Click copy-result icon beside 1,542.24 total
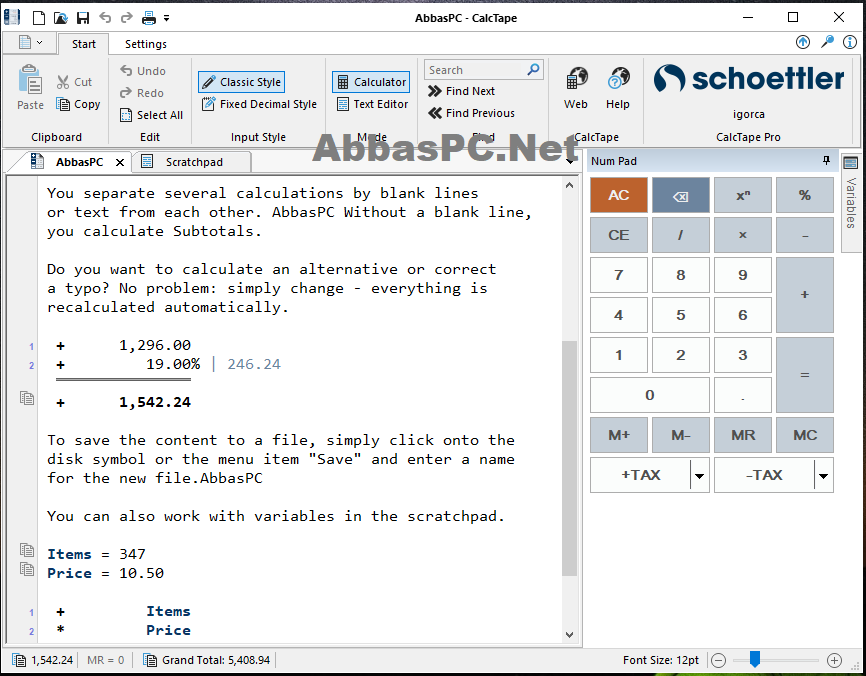 (27, 398)
